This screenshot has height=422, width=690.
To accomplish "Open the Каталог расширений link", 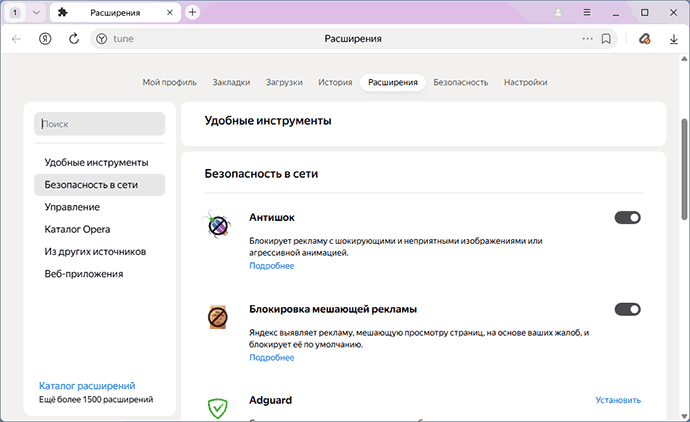I will point(87,386).
